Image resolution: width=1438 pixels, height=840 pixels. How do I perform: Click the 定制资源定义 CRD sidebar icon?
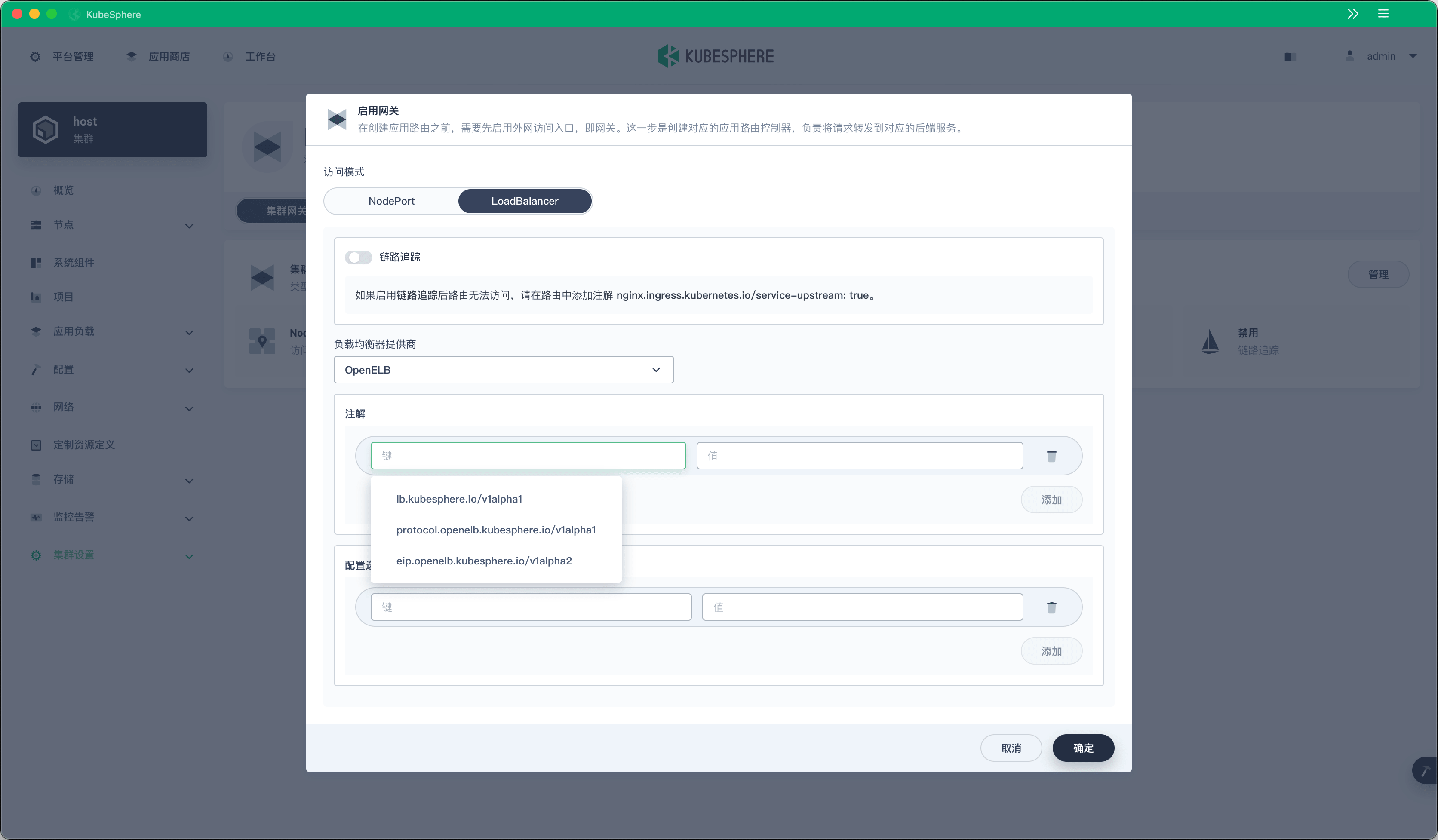click(36, 445)
